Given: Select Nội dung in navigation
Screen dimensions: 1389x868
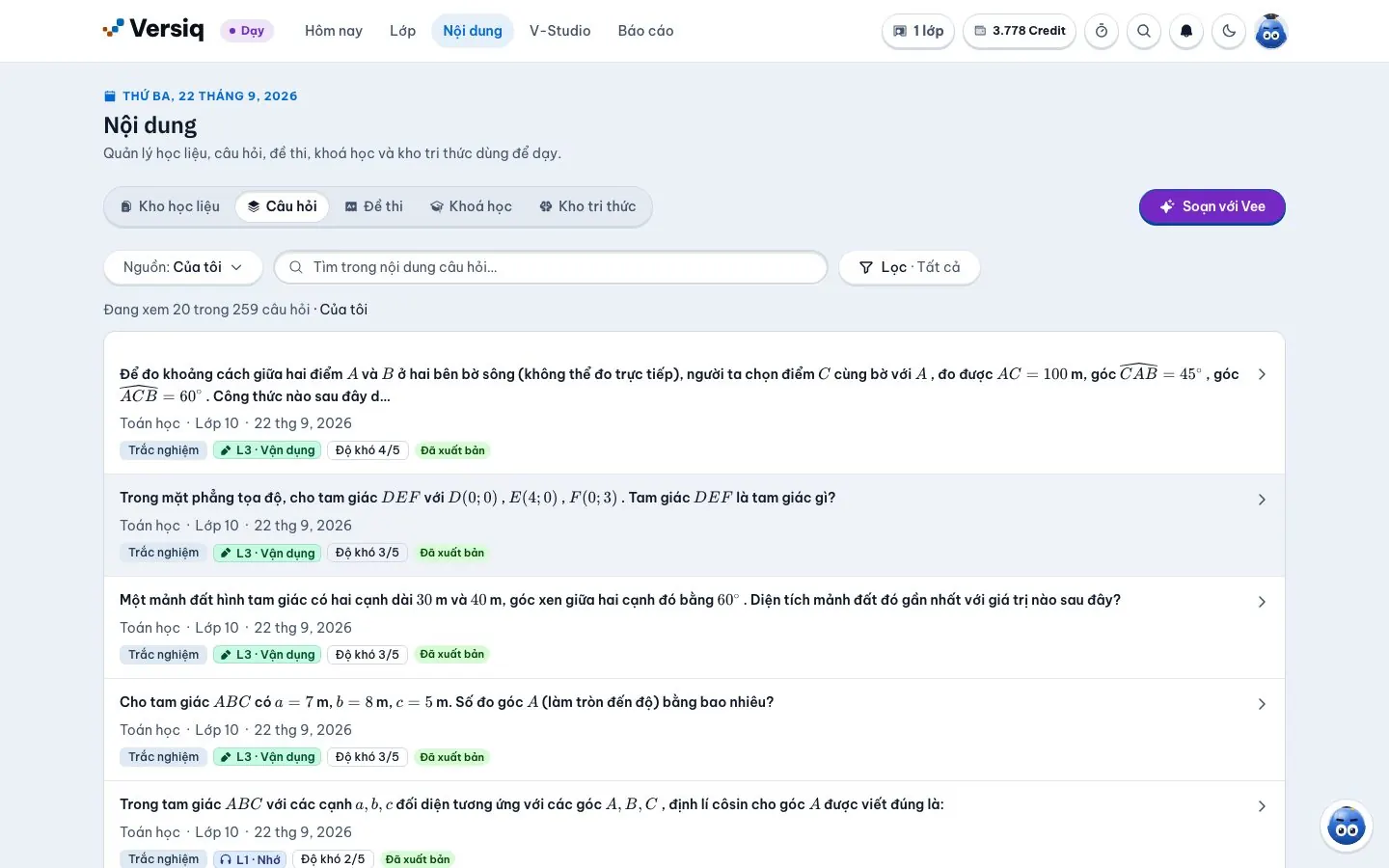Looking at the screenshot, I should [473, 31].
